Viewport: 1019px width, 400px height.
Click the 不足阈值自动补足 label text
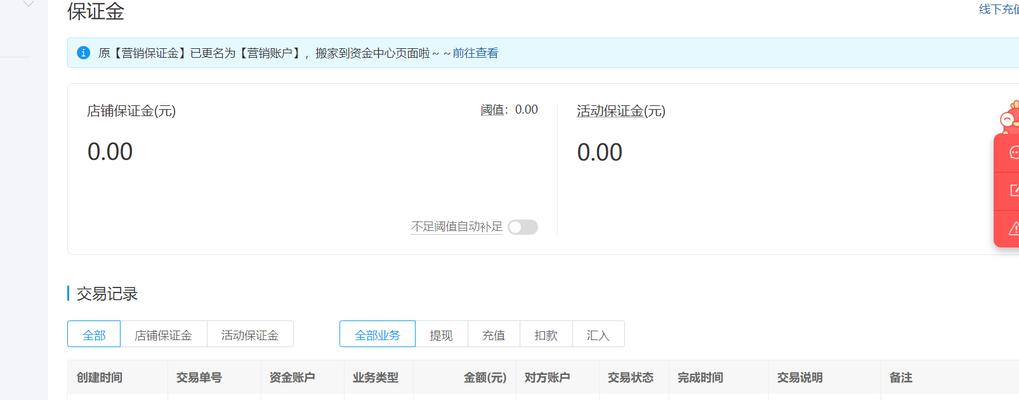coord(456,227)
